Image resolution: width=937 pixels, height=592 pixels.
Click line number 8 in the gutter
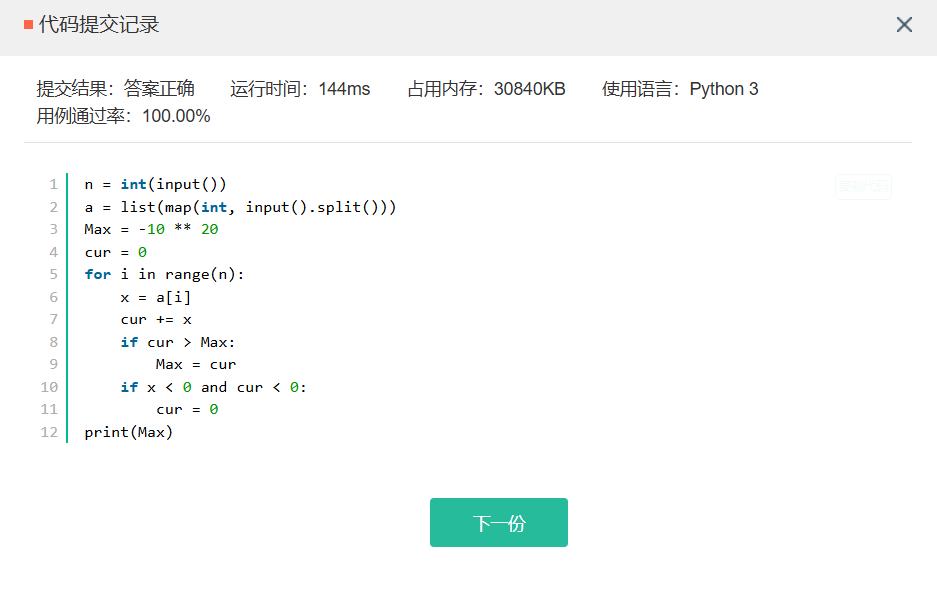click(x=53, y=341)
